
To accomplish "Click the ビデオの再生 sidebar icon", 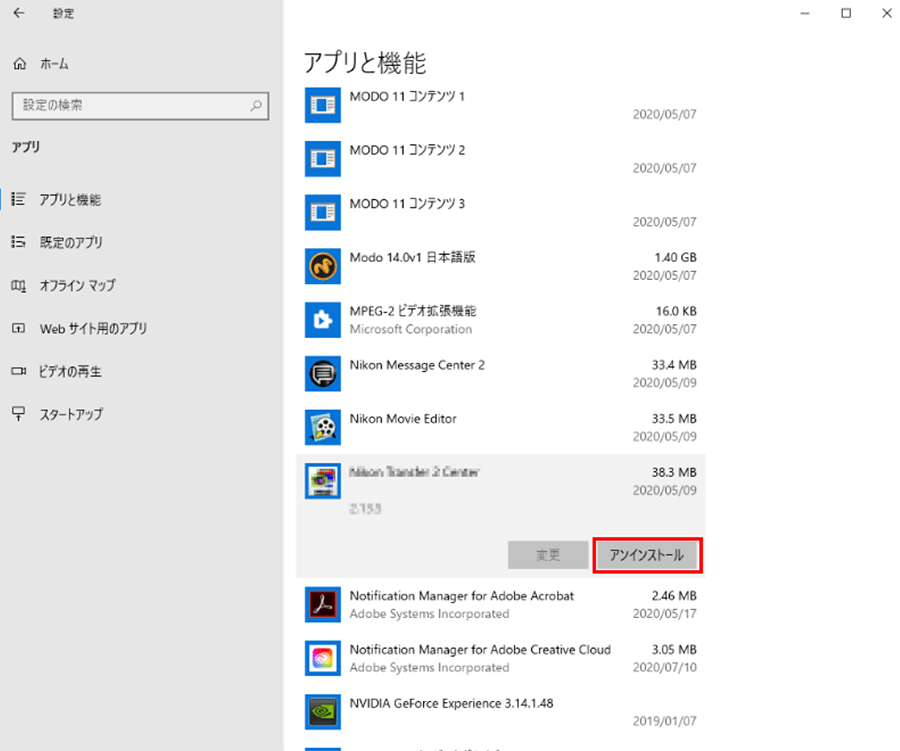I will point(18,371).
